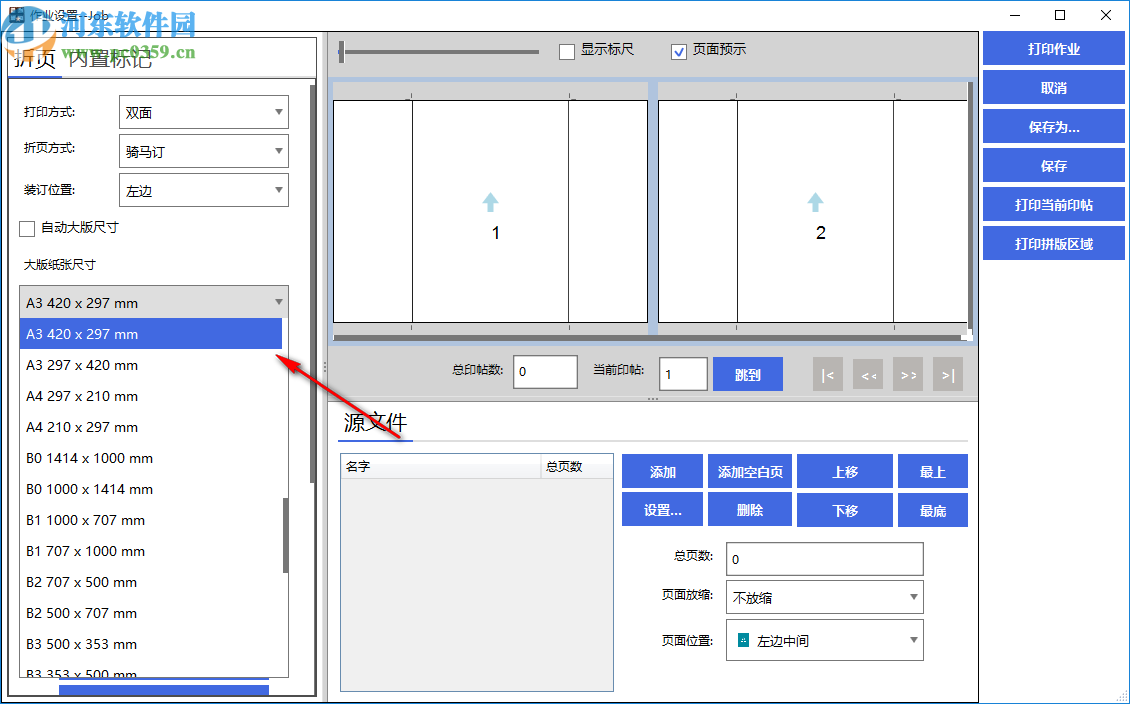Click the preview zoom slider handle

click(342, 52)
